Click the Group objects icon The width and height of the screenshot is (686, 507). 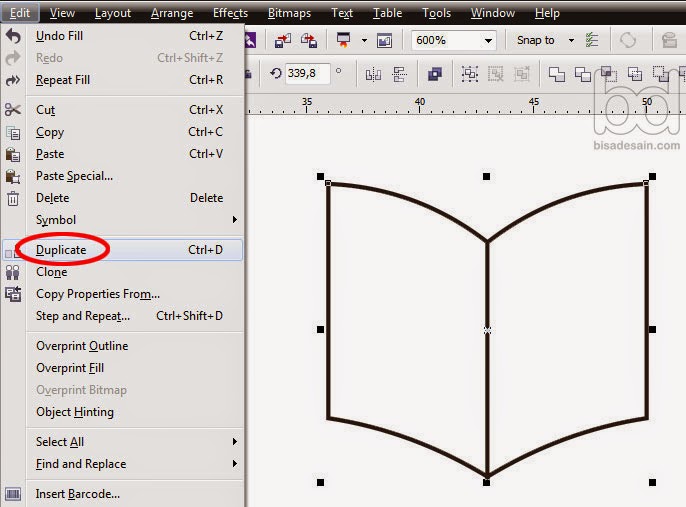pyautogui.click(x=469, y=74)
